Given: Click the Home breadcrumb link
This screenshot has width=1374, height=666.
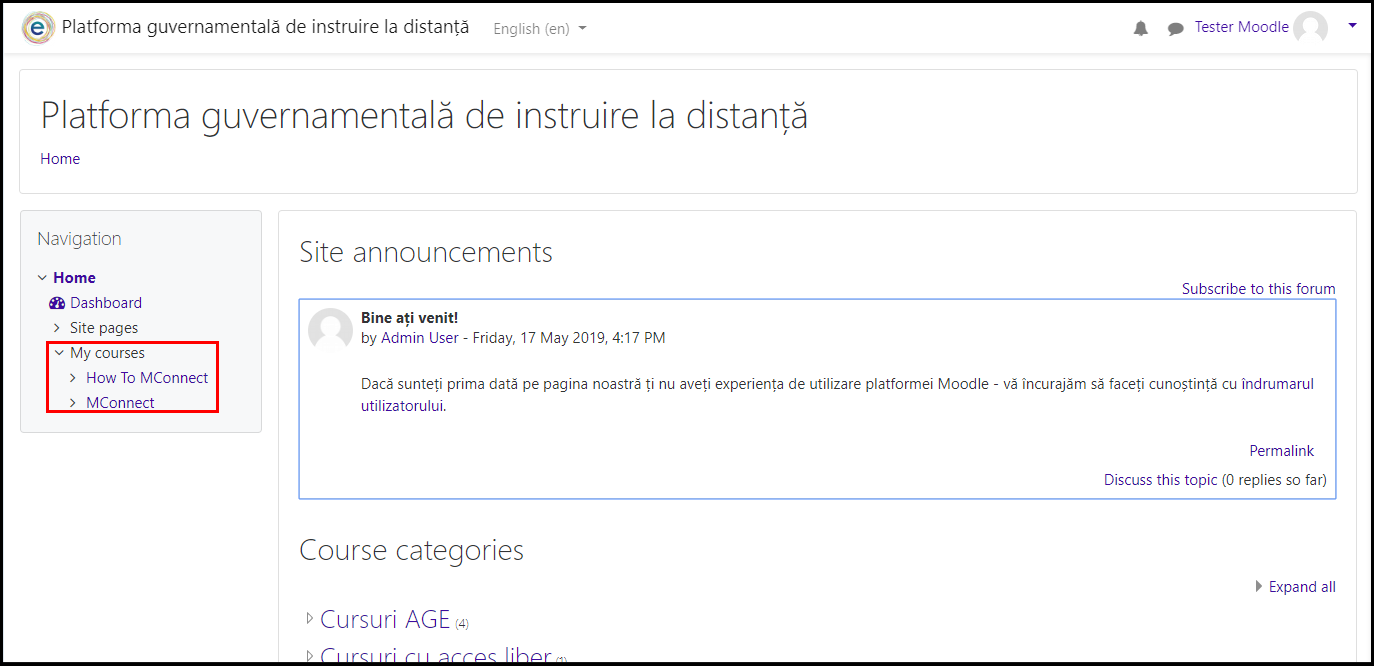Looking at the screenshot, I should (60, 159).
